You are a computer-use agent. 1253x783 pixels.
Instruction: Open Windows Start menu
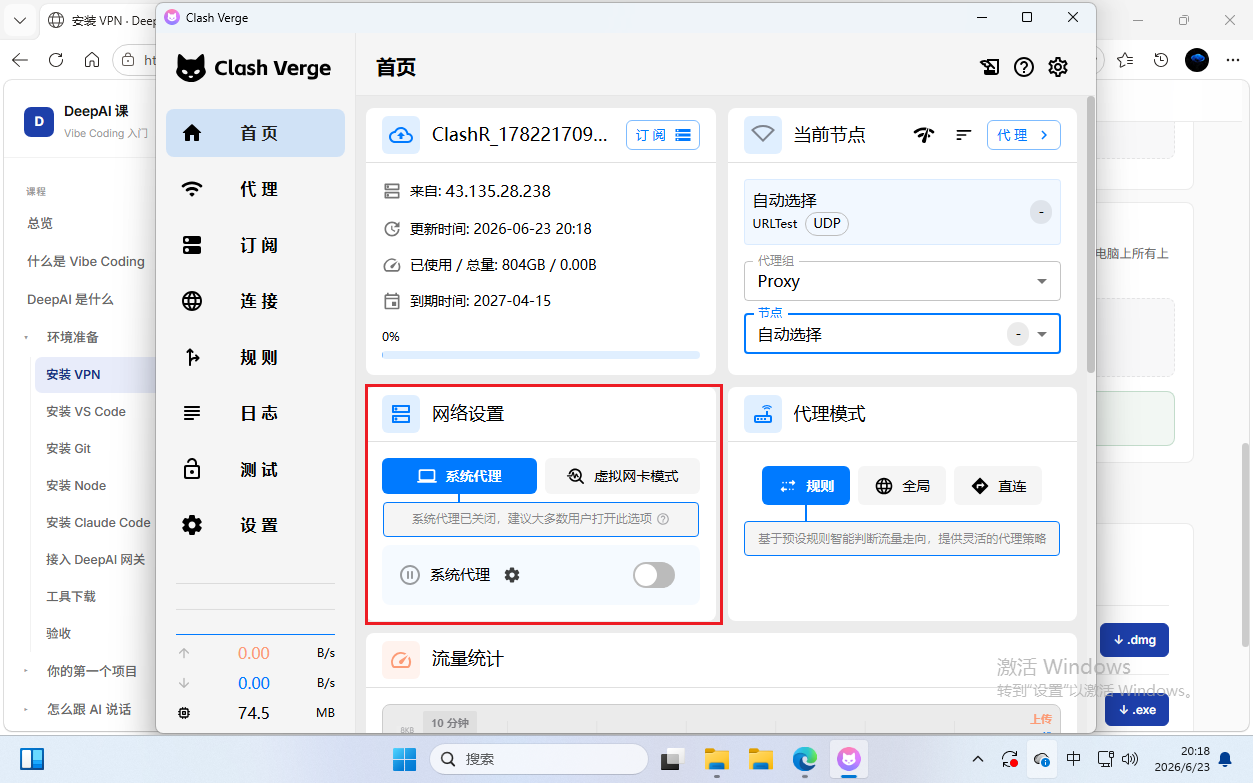pyautogui.click(x=405, y=759)
